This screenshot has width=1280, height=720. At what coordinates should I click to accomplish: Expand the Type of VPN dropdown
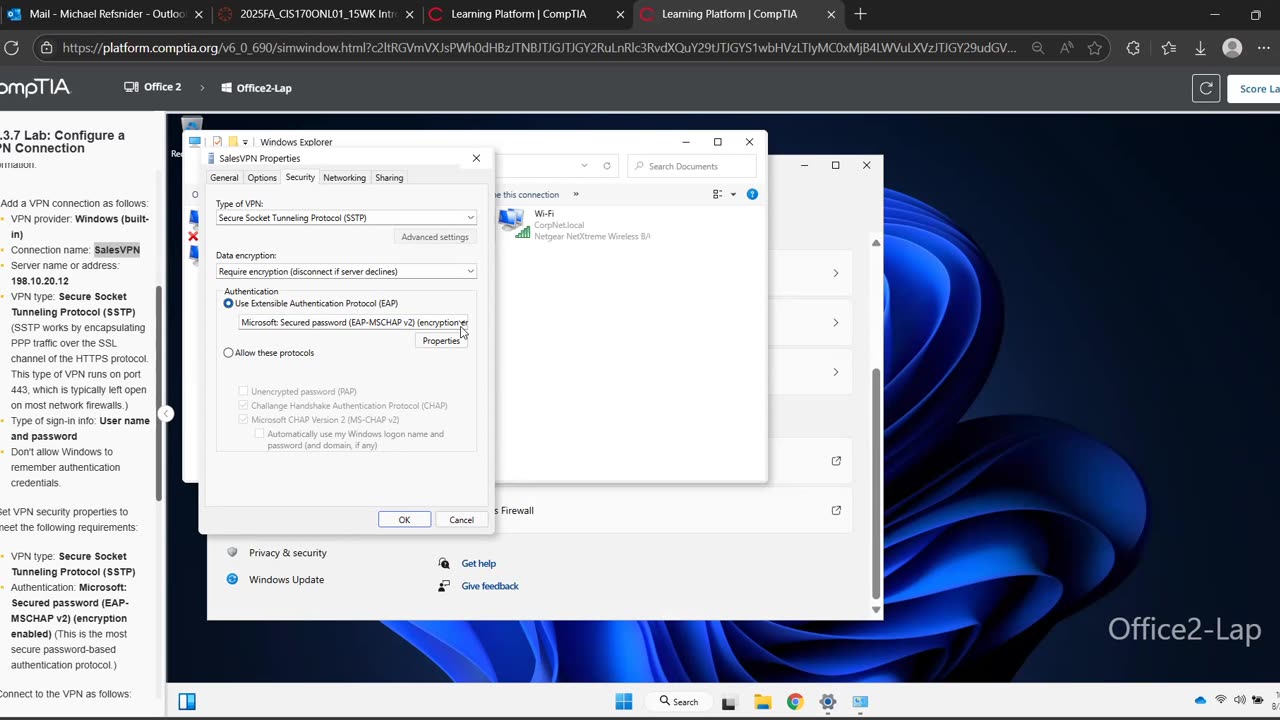[346, 218]
